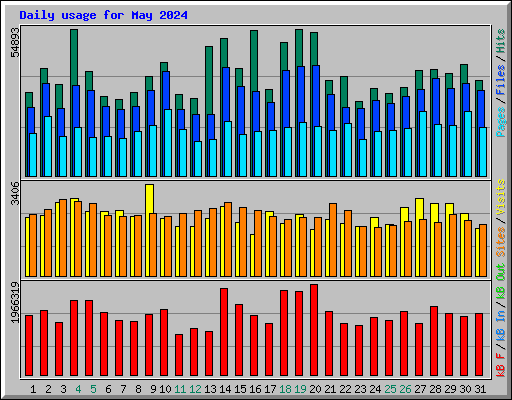Click the blue files bar for day 10
This screenshot has width=512, height=400.
coord(166,90)
